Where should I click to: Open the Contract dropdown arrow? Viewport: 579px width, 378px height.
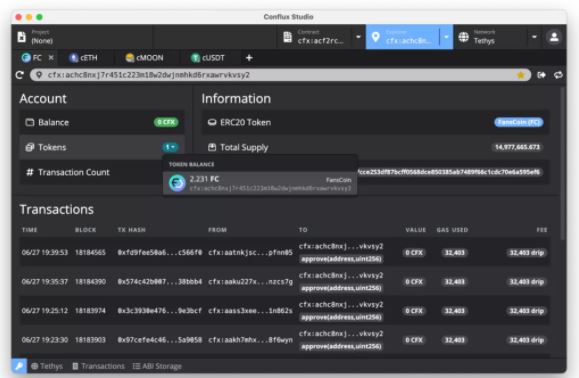358,37
